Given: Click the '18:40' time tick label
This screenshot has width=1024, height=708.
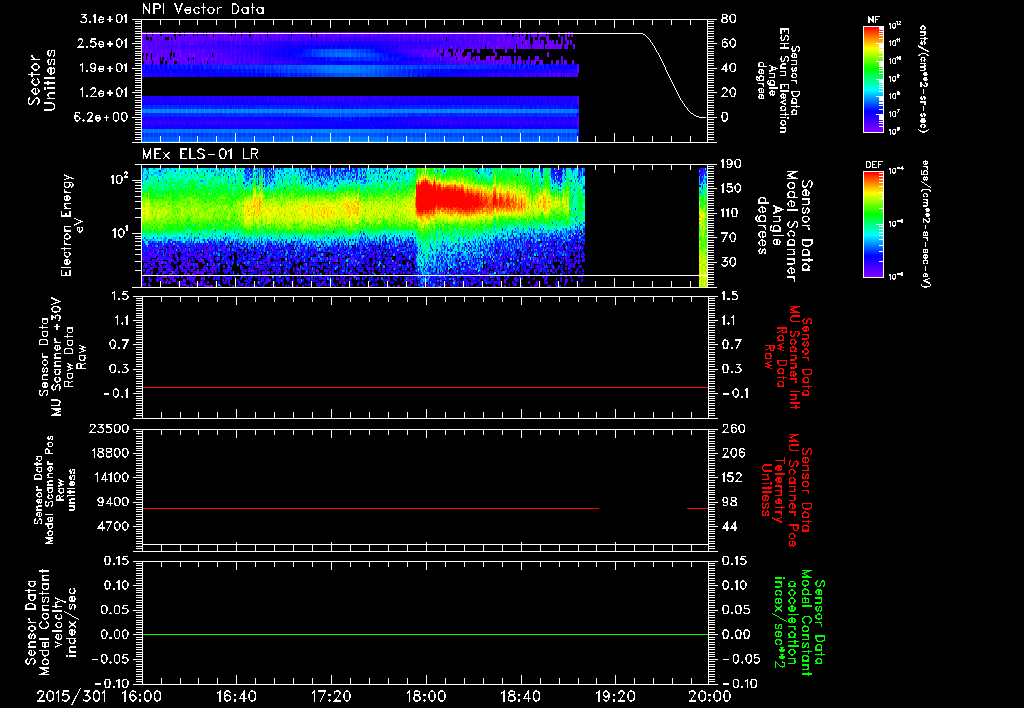Looking at the screenshot, I should click(x=520, y=696).
